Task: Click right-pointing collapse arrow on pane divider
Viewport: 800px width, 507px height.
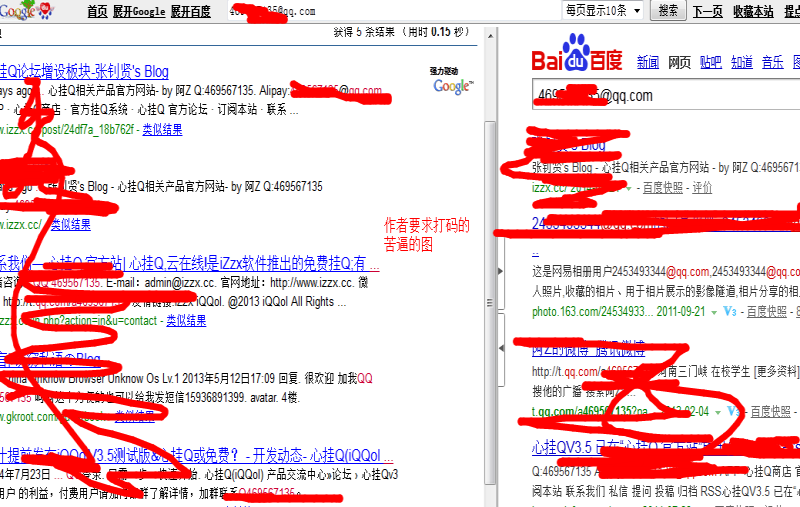Action: [501, 271]
